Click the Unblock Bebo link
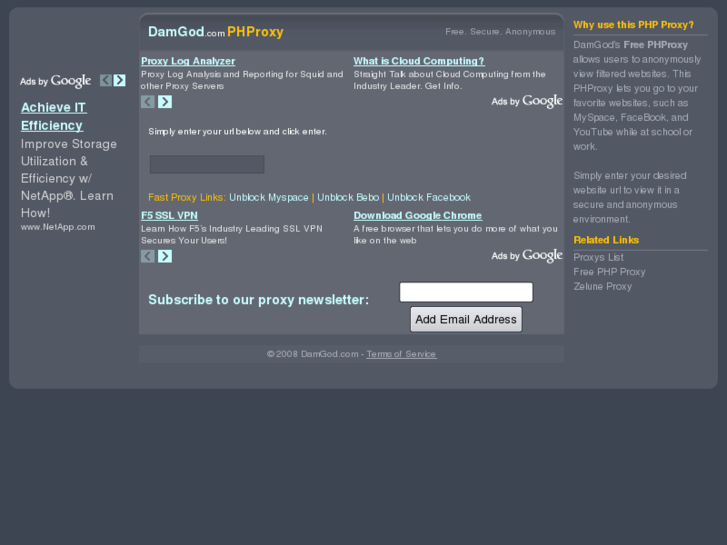This screenshot has height=545, width=727. [348, 197]
